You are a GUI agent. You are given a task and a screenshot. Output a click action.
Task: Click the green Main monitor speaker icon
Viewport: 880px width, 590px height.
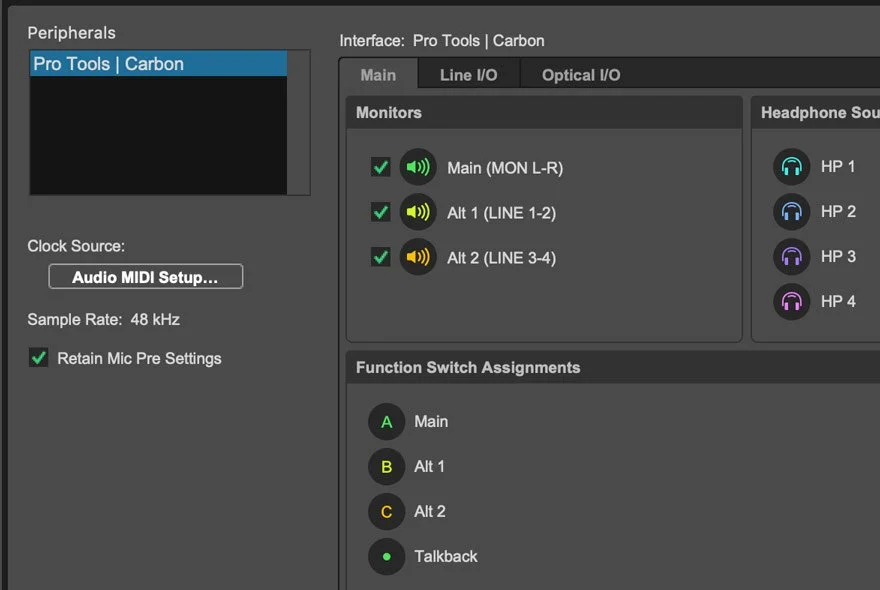[x=418, y=167]
